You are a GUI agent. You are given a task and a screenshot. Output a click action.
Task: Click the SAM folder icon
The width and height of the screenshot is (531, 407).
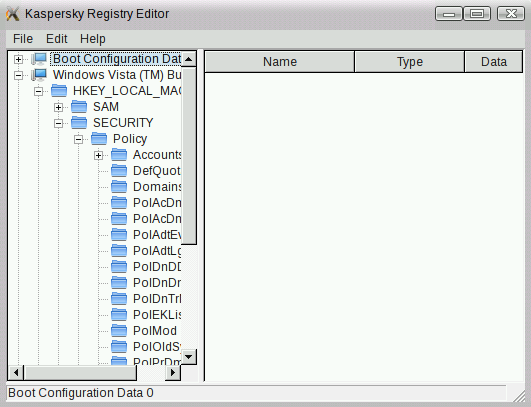pos(79,107)
